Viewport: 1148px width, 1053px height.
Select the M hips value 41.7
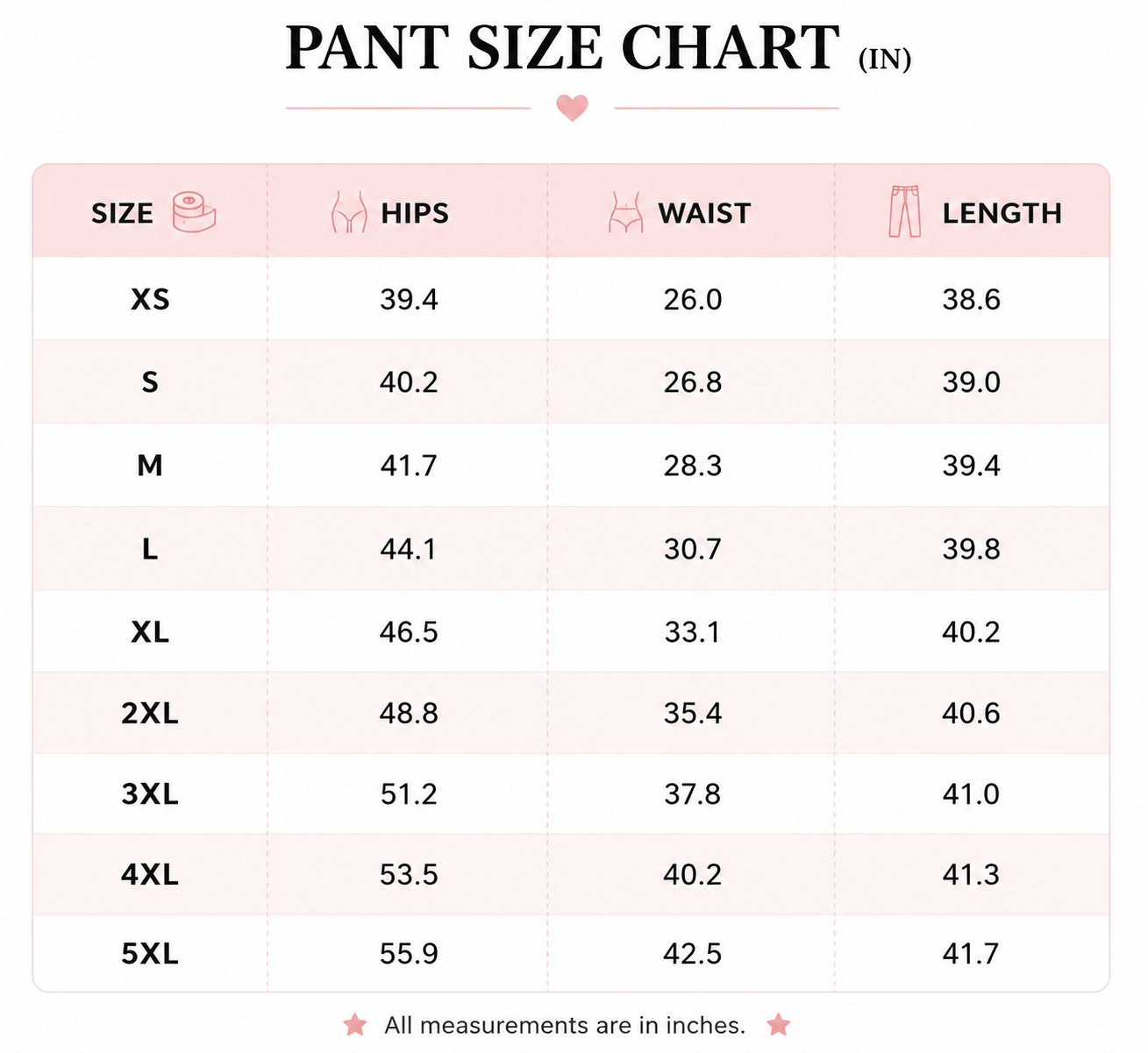[x=409, y=466]
